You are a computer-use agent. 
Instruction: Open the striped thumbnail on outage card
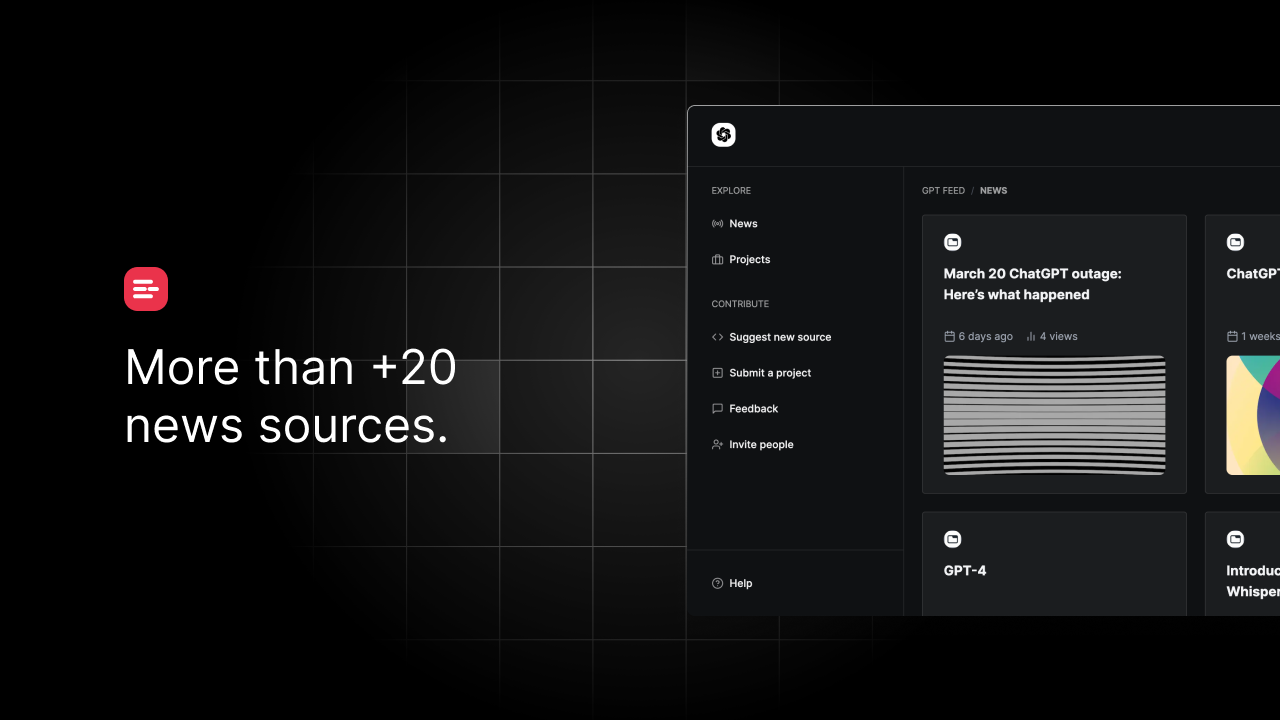[1054, 415]
